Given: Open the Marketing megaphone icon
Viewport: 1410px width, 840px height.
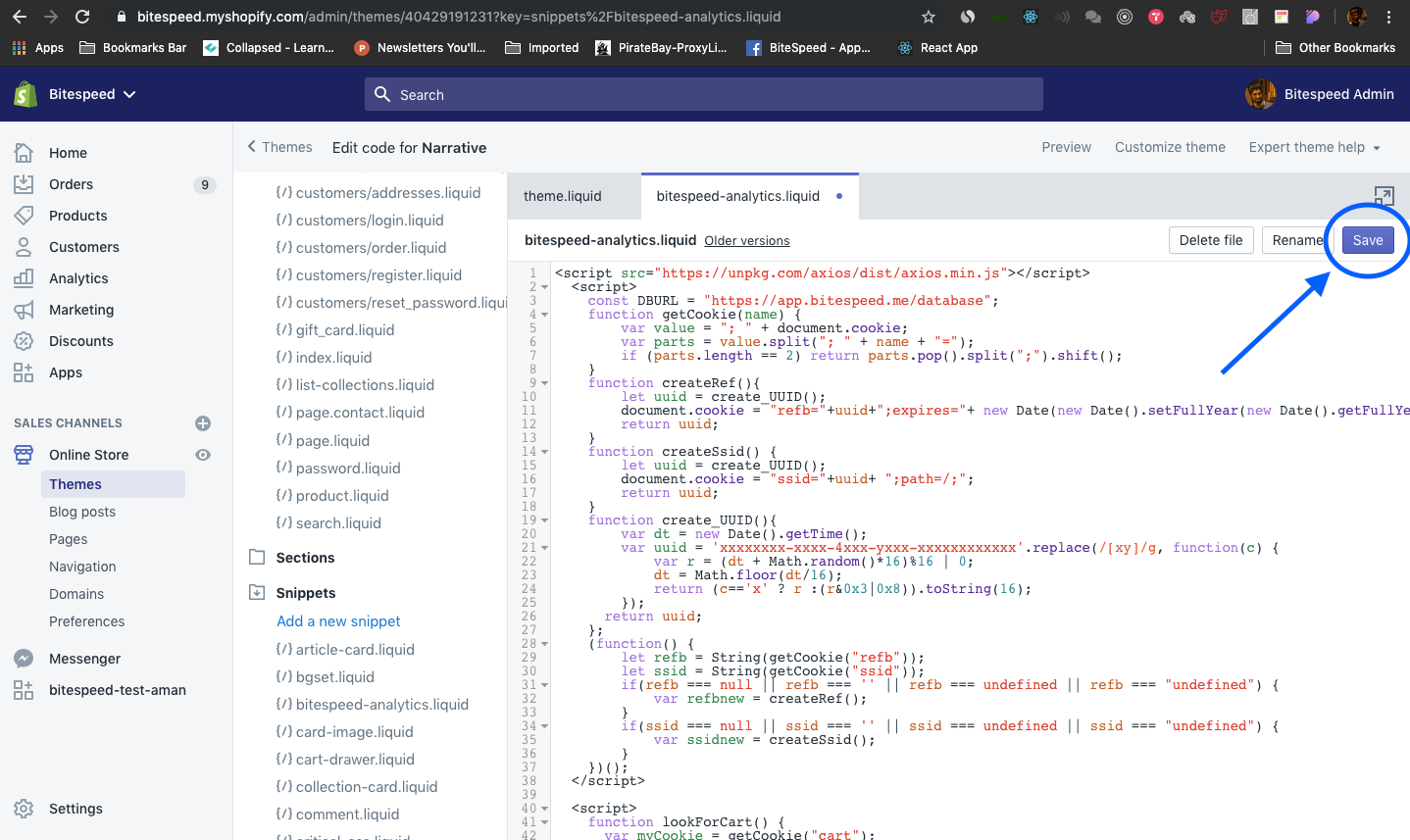Looking at the screenshot, I should pos(24,310).
